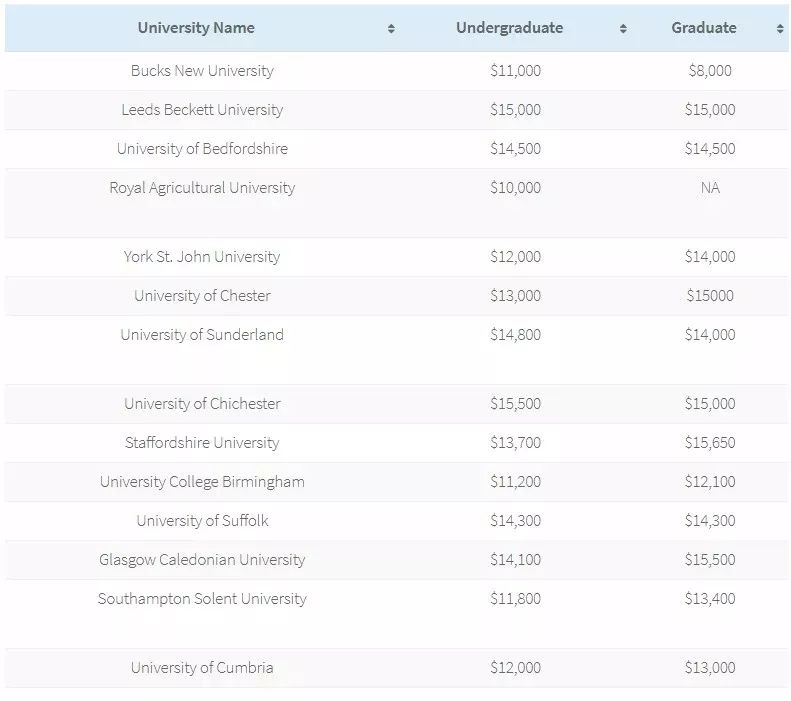Click Bucks New University name
Viewport: 791px width, 701px height.
(202, 71)
